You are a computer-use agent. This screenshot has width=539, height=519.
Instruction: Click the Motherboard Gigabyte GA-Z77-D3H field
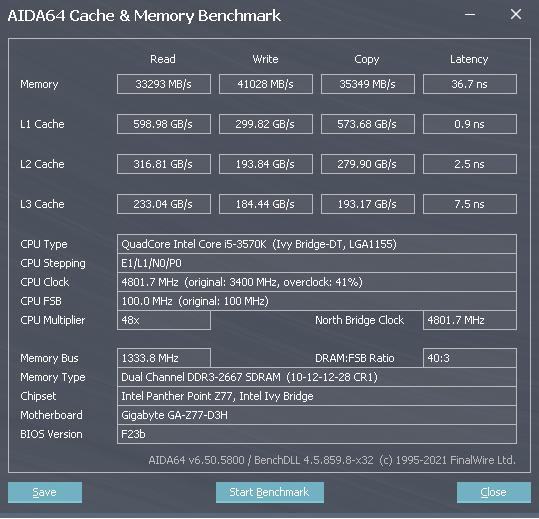(317, 415)
